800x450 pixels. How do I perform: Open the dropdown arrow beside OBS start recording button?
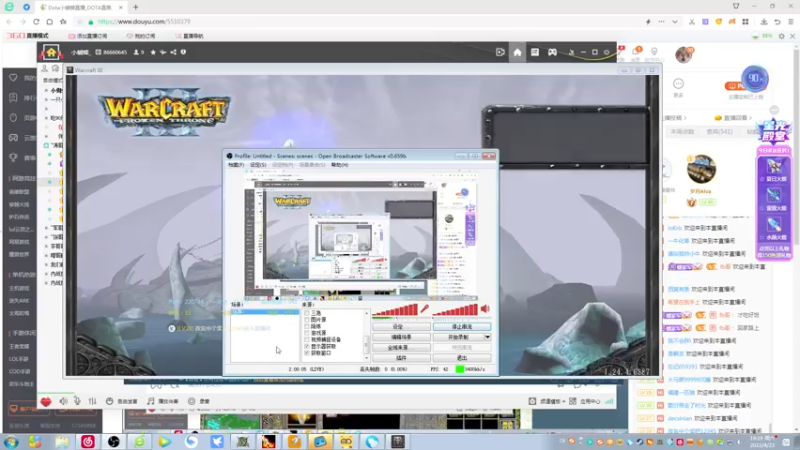[x=487, y=337]
